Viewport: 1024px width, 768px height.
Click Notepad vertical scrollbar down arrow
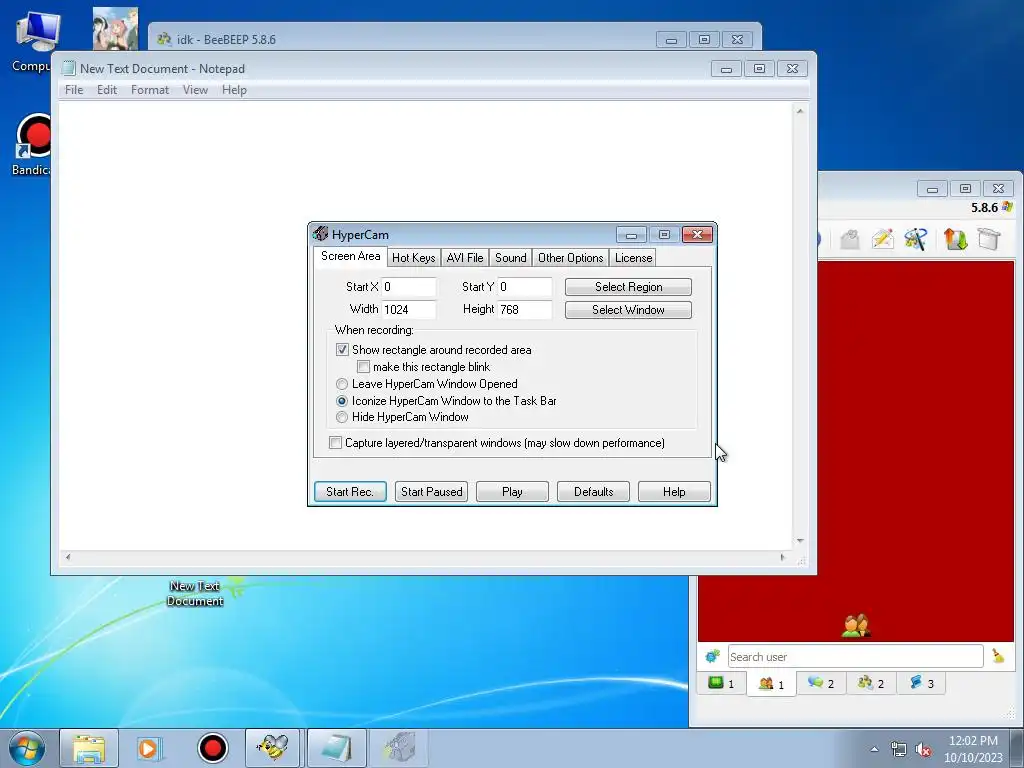click(x=800, y=541)
